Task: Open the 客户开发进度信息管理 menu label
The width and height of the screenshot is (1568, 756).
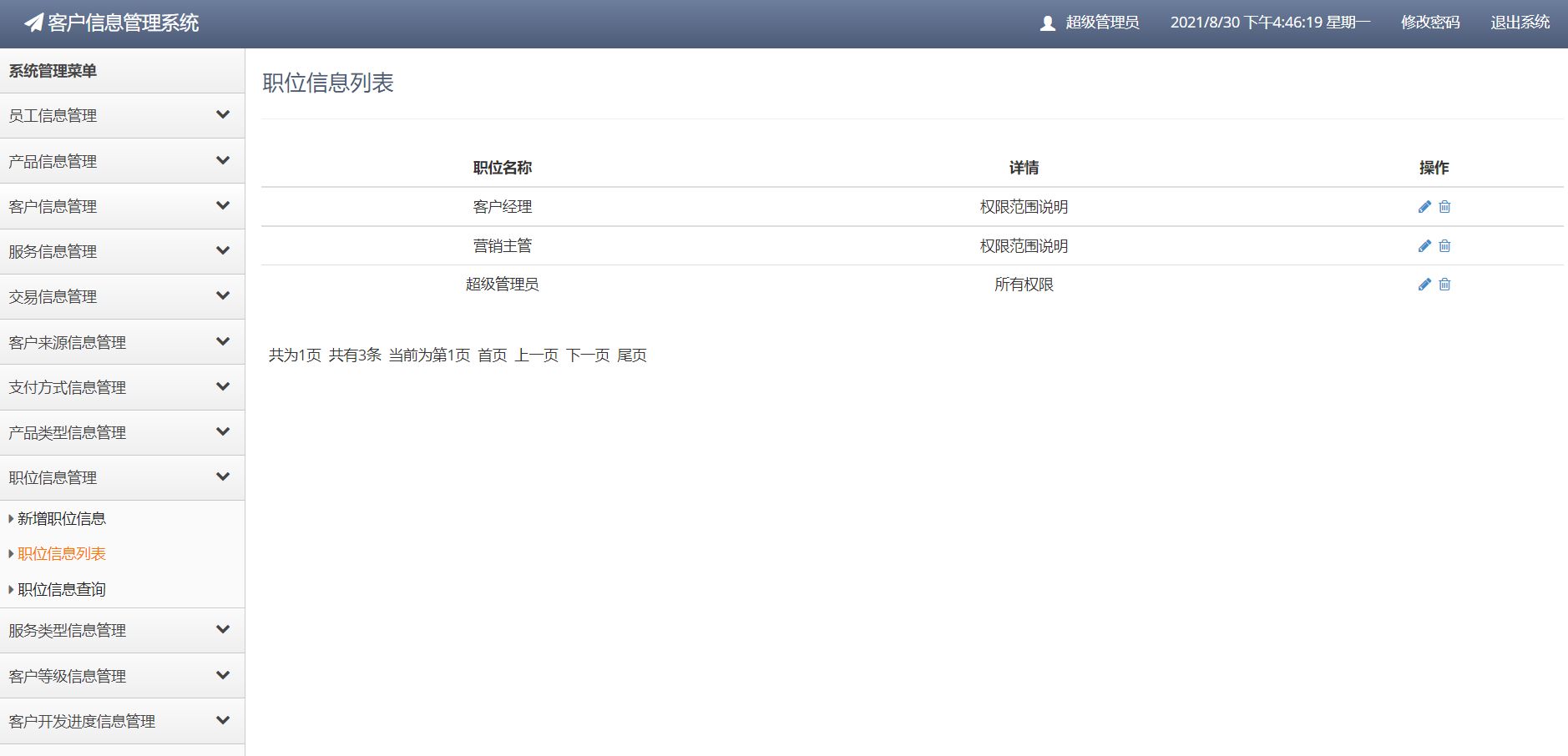Action: pyautogui.click(x=82, y=722)
